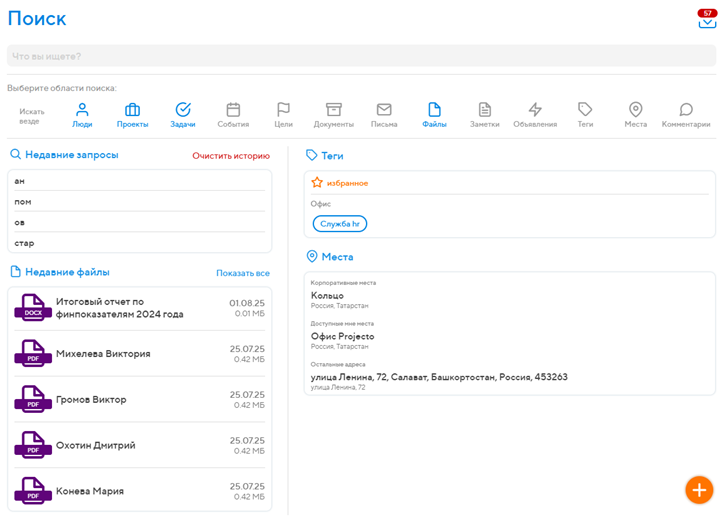This screenshot has width=722, height=517.
Task: Click the orange plus add button
Action: coord(698,489)
